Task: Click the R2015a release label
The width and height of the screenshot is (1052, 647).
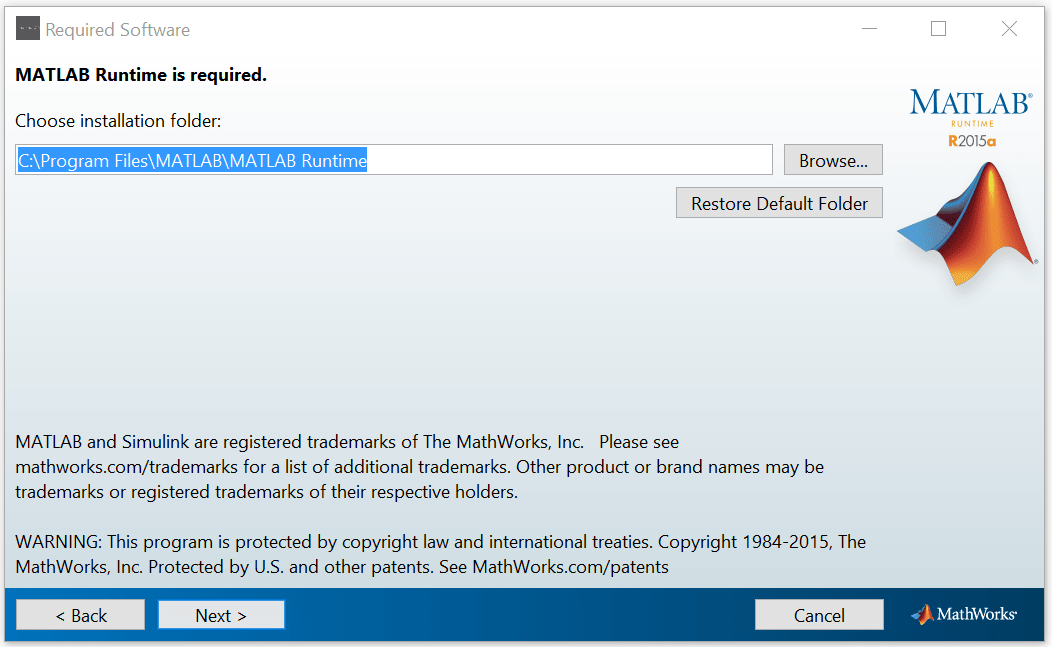Action: click(x=972, y=141)
